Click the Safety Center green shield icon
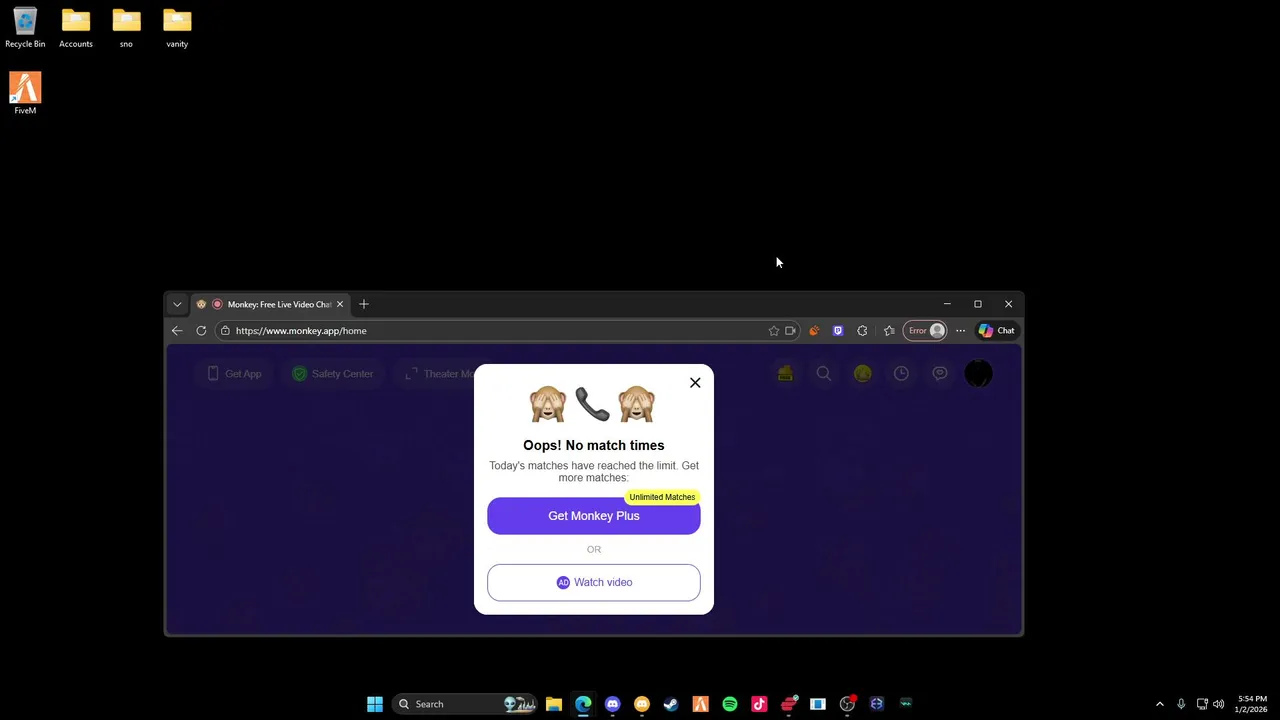Viewport: 1280px width, 720px height. 299,374
